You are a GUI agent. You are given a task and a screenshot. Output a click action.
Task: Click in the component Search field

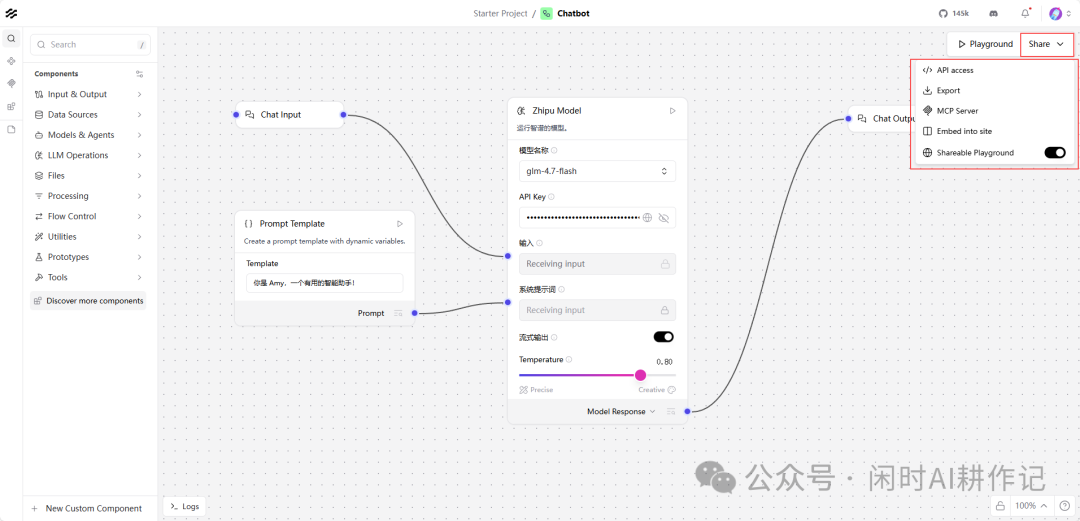(x=90, y=45)
